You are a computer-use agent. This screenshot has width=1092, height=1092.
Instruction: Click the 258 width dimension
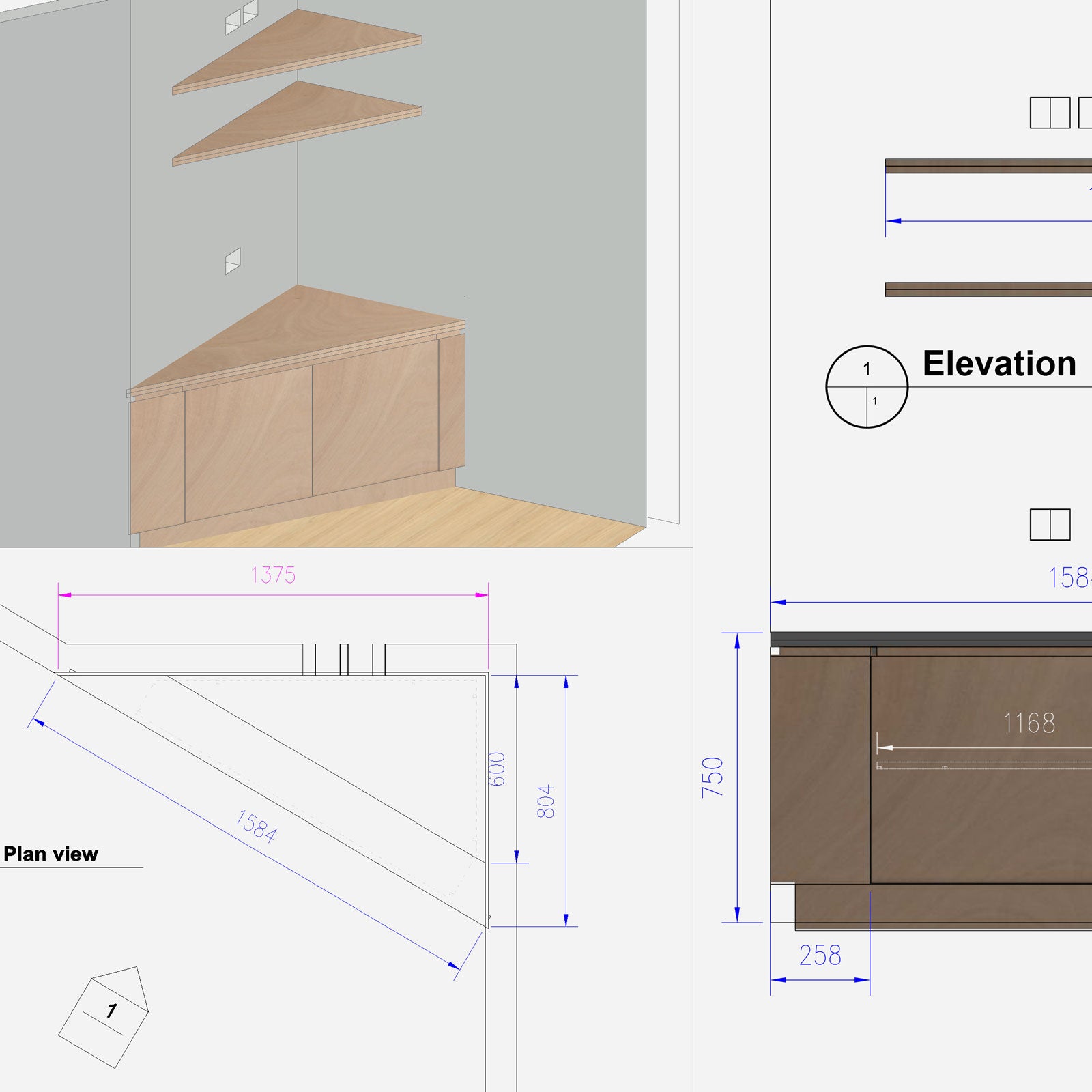[820, 955]
